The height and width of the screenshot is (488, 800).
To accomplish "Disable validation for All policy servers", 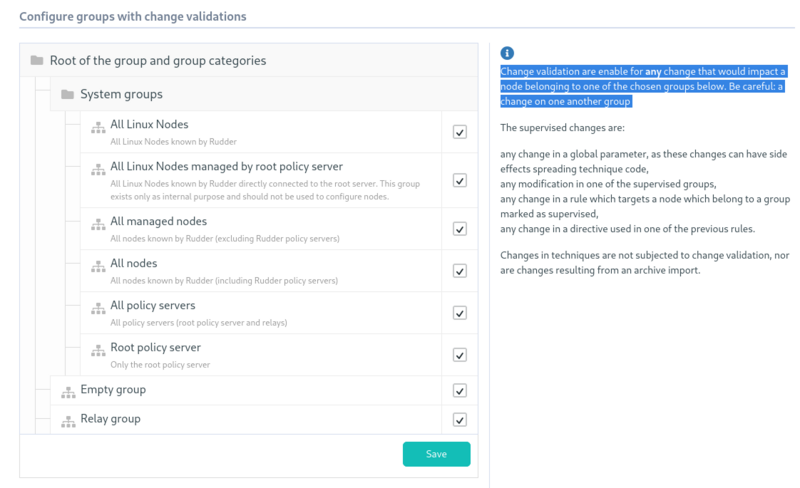I will click(460, 313).
